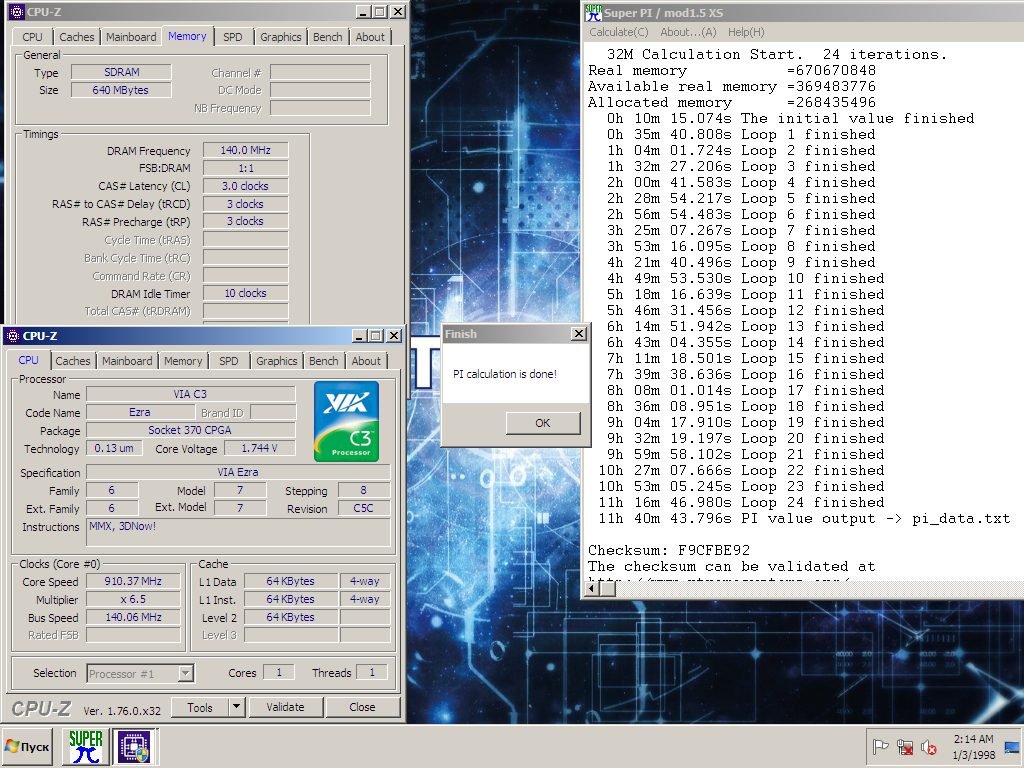Select Mainboard tab in back CPU-Z window

(131, 37)
